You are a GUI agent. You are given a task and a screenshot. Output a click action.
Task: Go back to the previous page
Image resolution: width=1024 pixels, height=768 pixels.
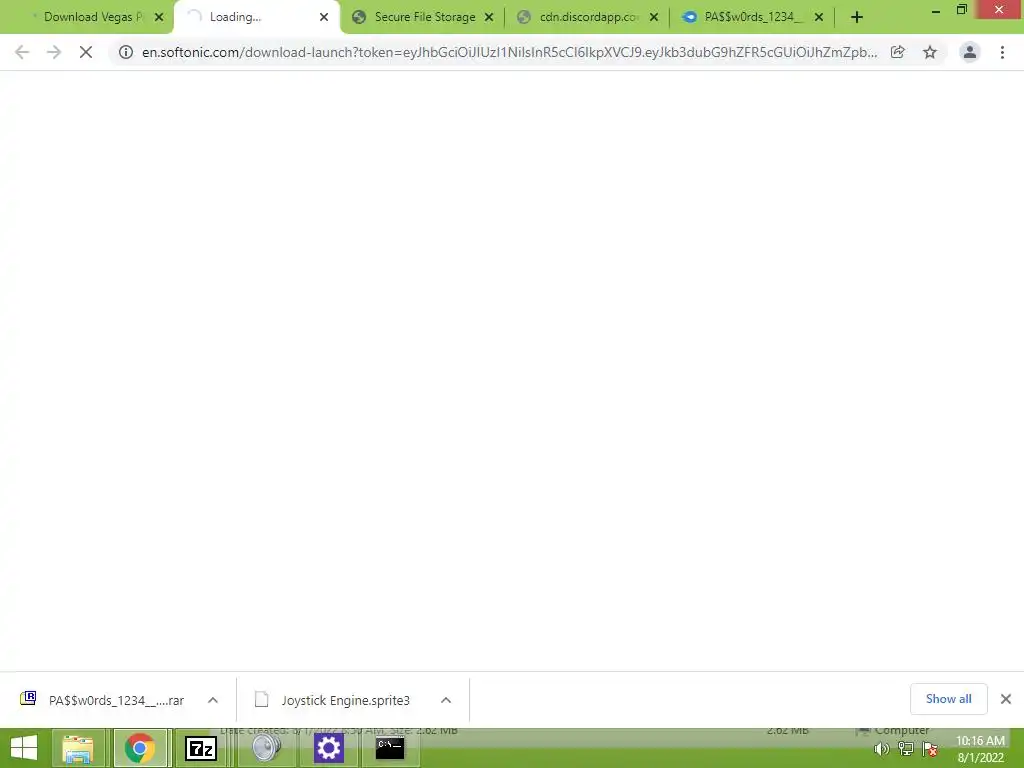(22, 52)
